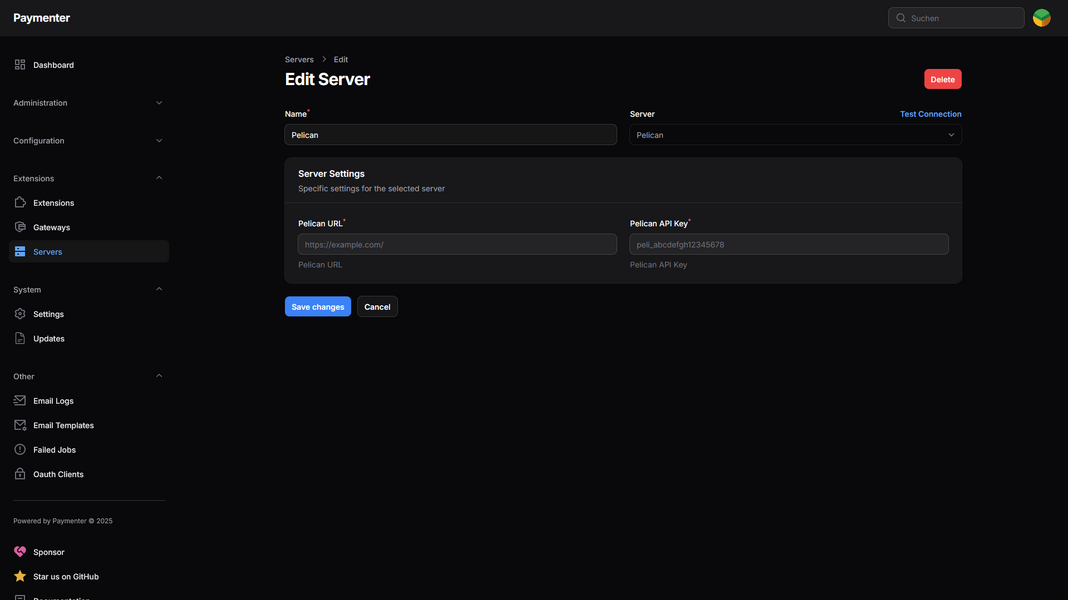
Task: Open Extensions menu item
Action: point(89,202)
